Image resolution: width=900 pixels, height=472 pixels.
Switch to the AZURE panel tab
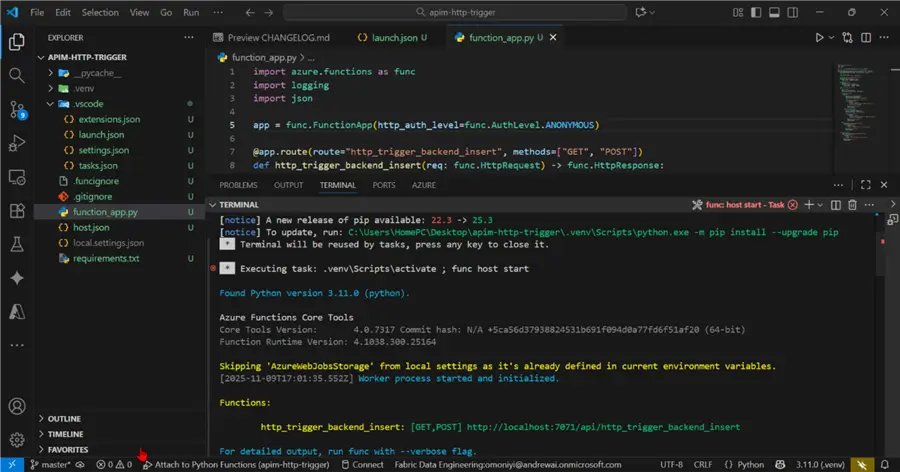(x=424, y=185)
